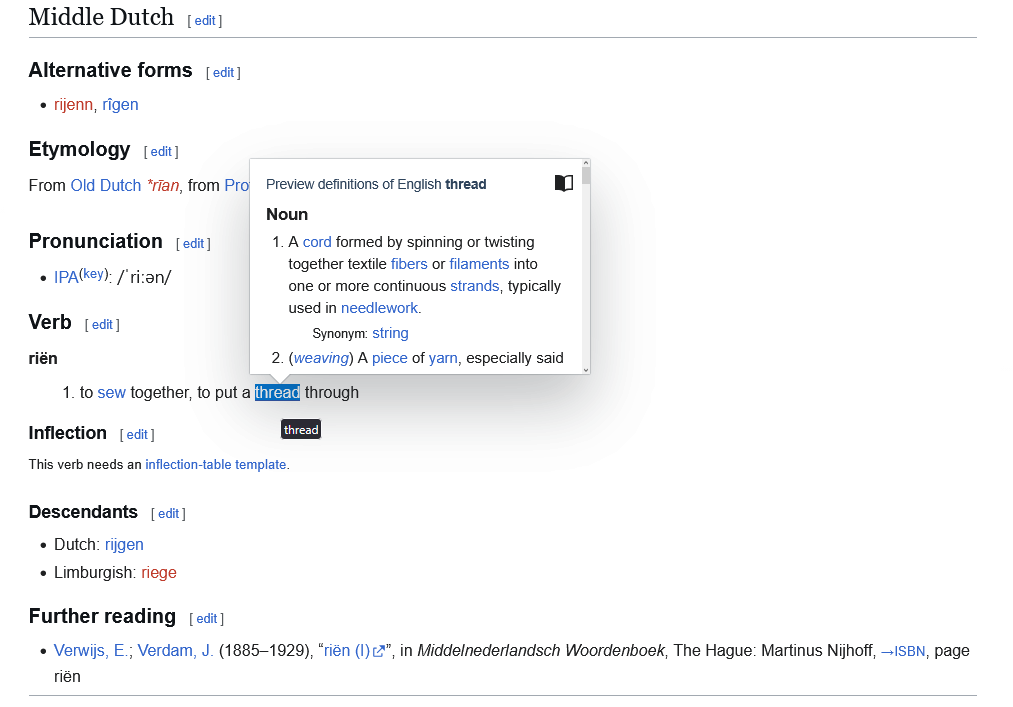Open fibers link in preview popup
This screenshot has height=707, width=1013.
[x=409, y=264]
